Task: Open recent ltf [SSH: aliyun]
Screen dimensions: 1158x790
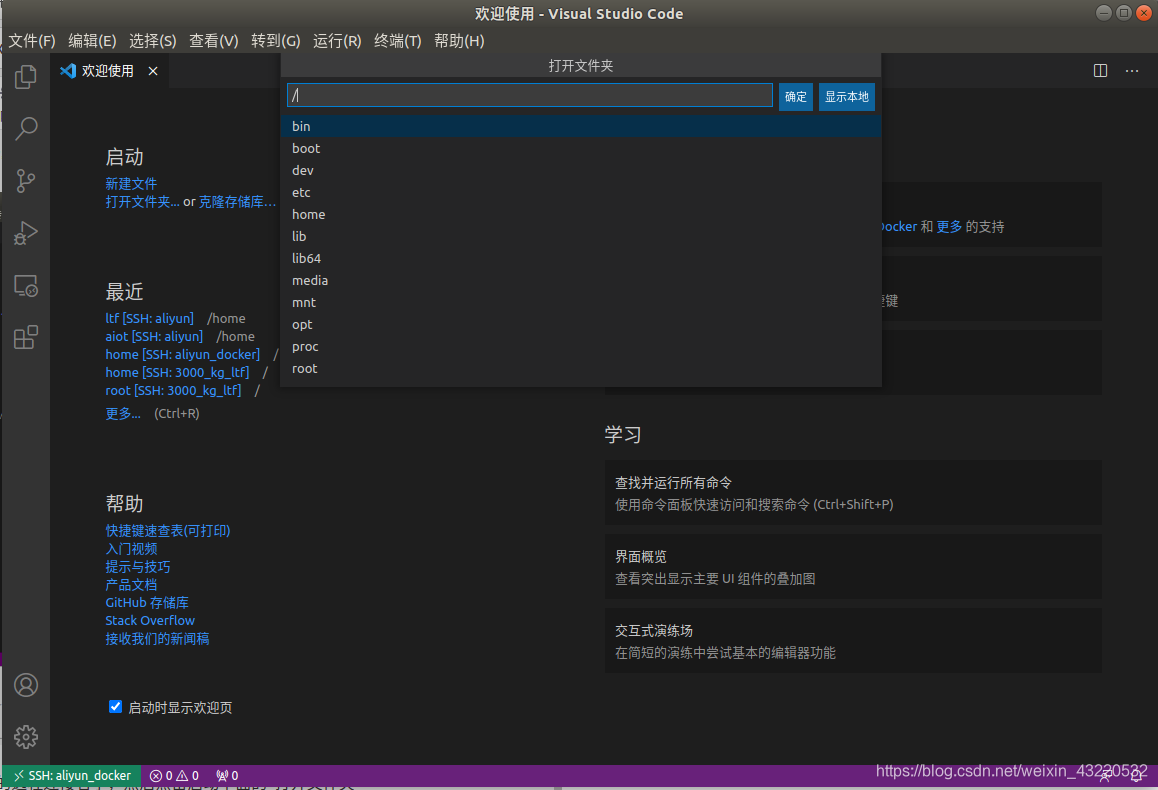Action: pos(149,318)
